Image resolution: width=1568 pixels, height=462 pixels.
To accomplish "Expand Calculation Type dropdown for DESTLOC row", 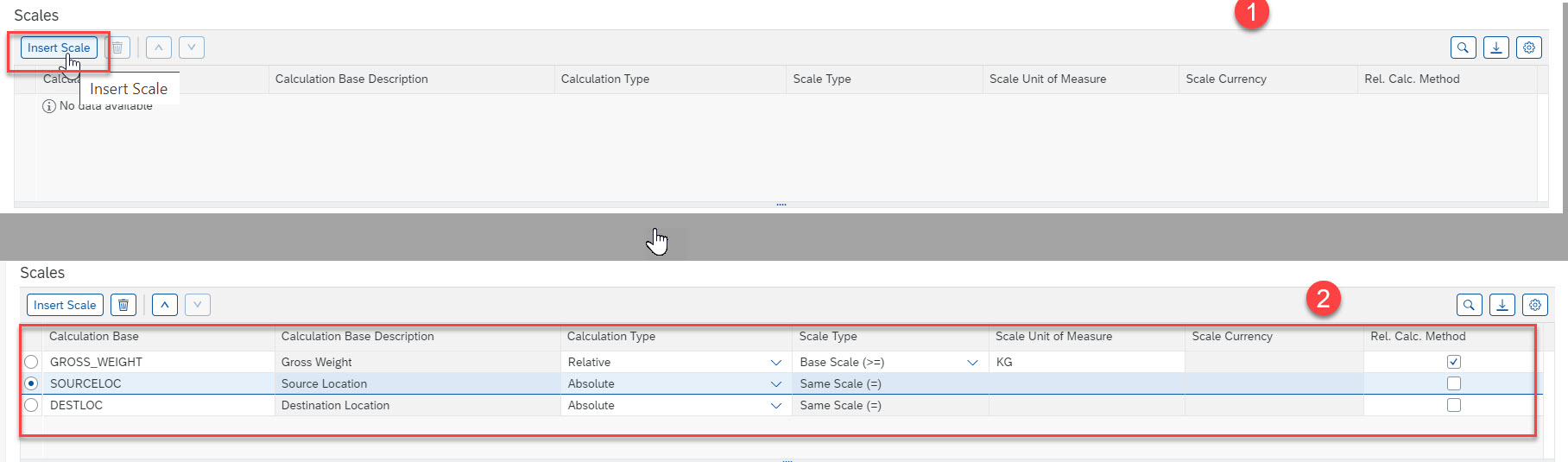I will 775,406.
